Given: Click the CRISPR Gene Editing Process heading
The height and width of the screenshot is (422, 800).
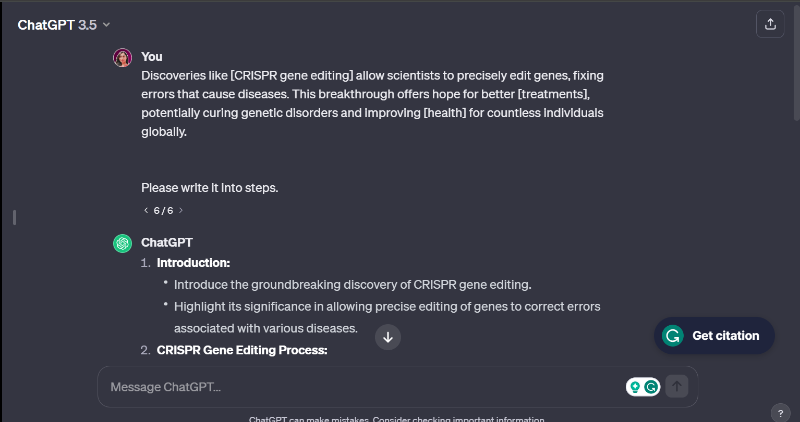Looking at the screenshot, I should 242,350.
